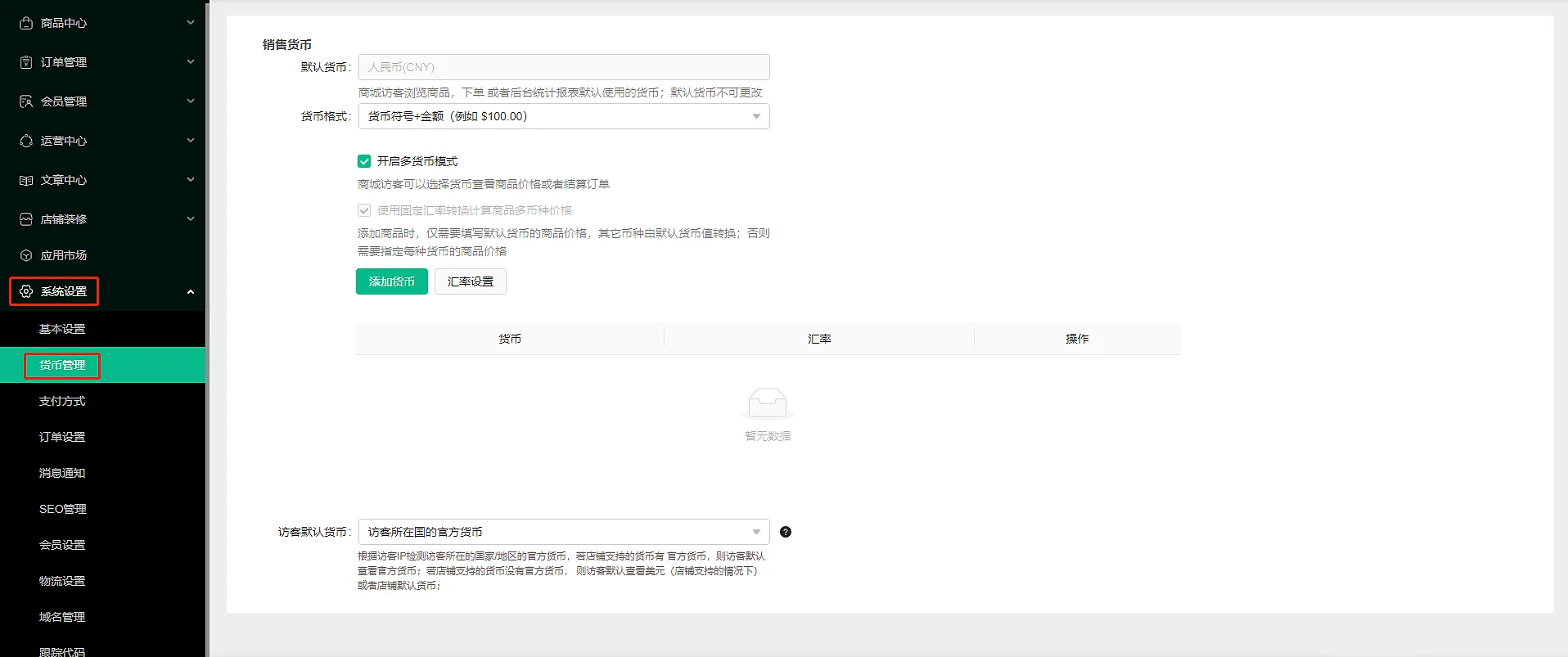Click the 应用市场 cube icon

tap(26, 255)
